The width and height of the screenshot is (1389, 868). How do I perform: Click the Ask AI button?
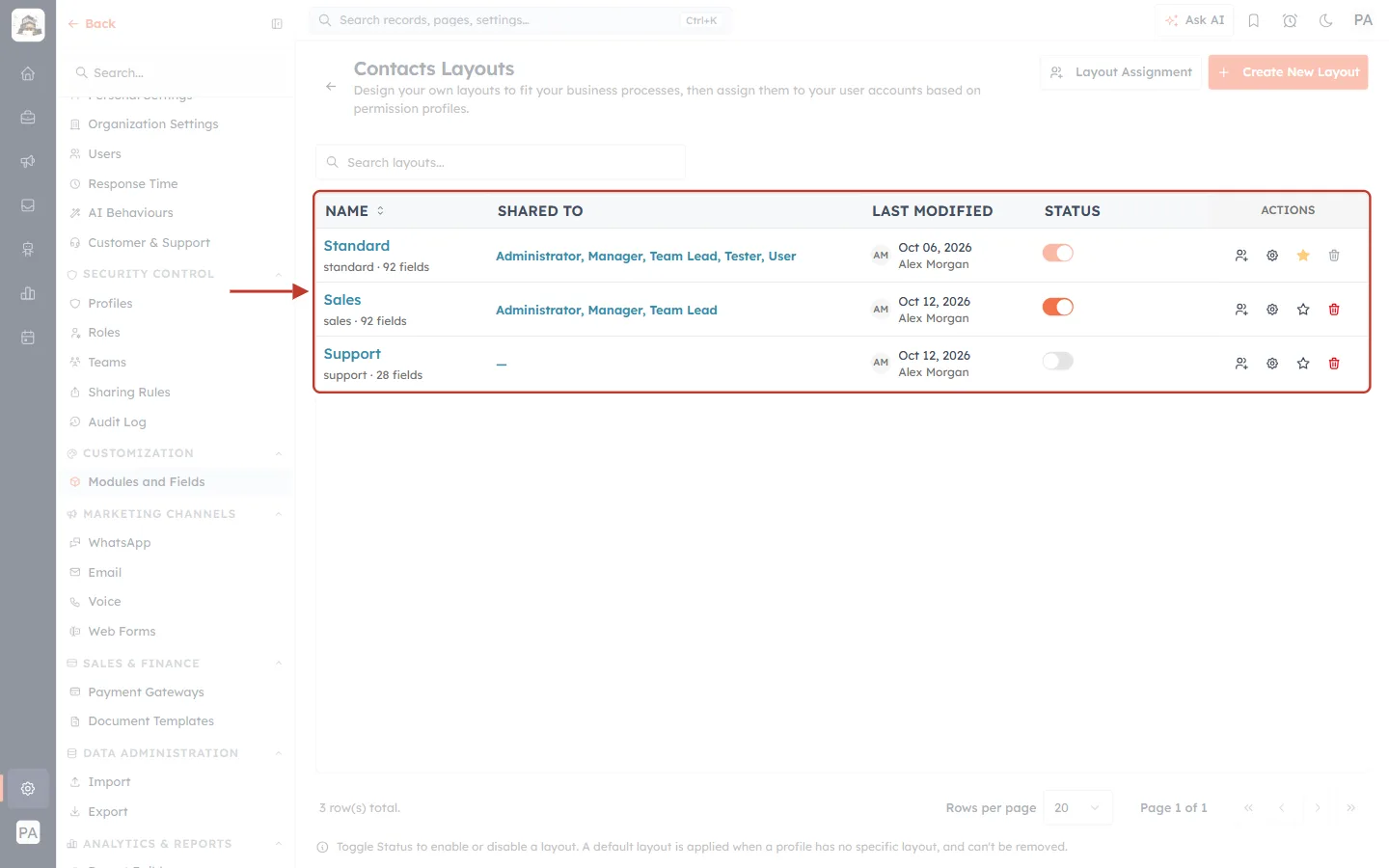click(1194, 20)
